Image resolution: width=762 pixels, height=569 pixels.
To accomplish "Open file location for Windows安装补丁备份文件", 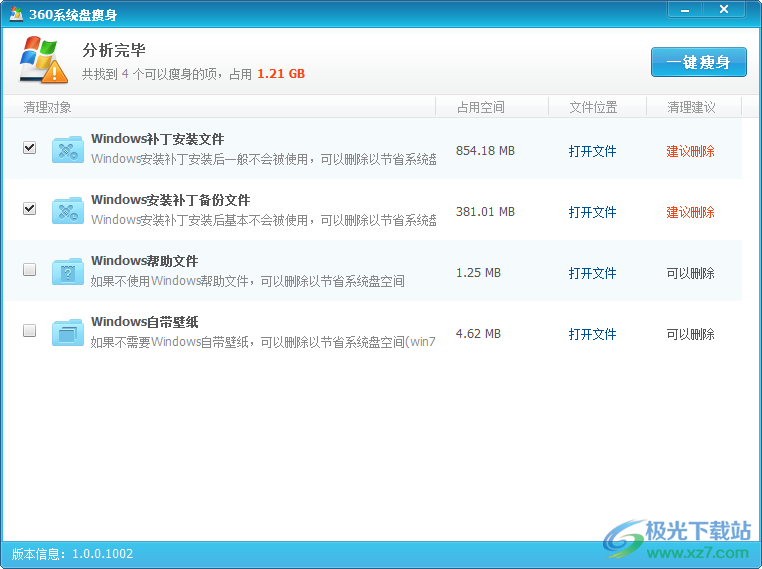I will coord(592,213).
